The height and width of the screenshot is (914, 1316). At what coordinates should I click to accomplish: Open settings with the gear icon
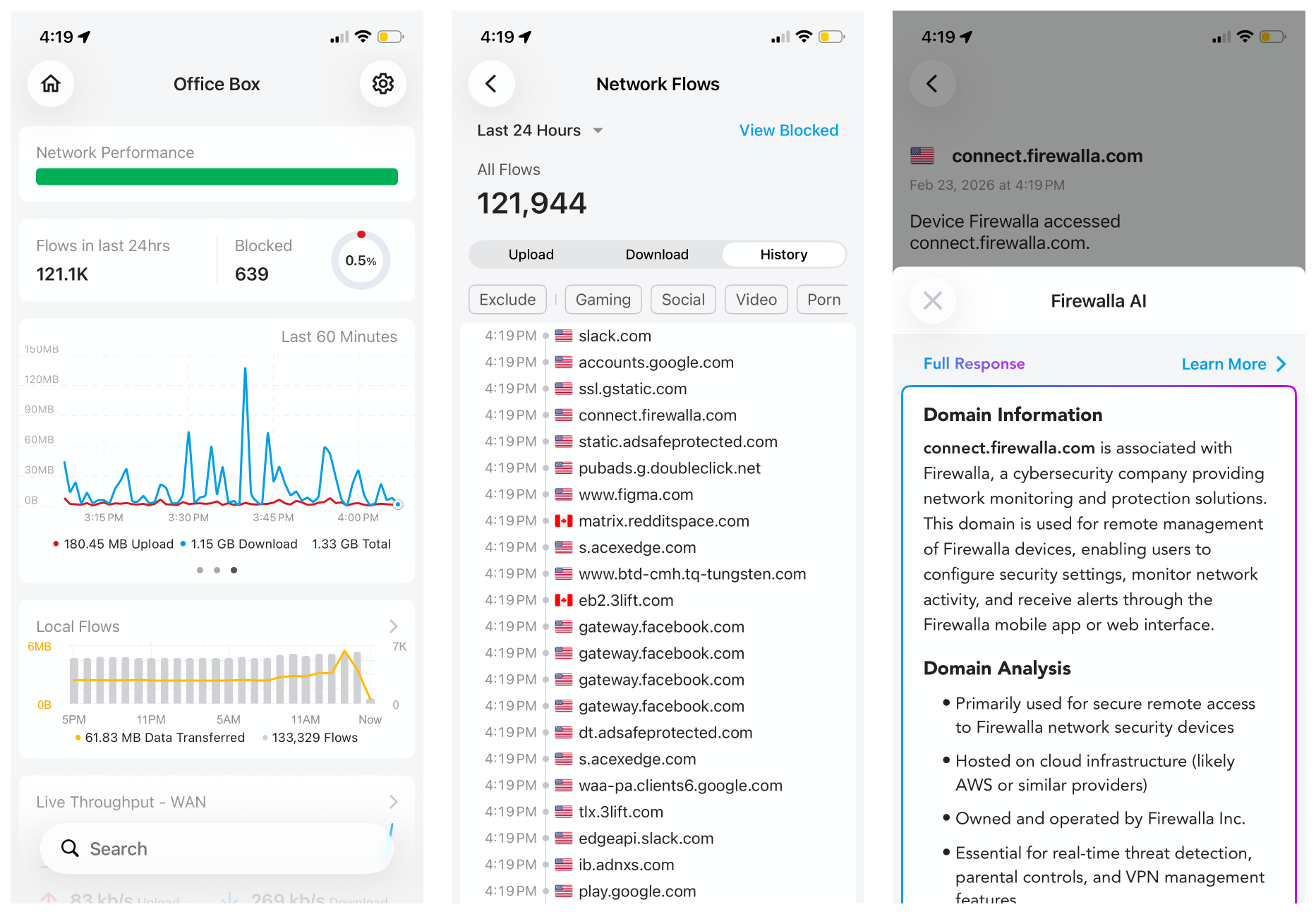(x=382, y=84)
